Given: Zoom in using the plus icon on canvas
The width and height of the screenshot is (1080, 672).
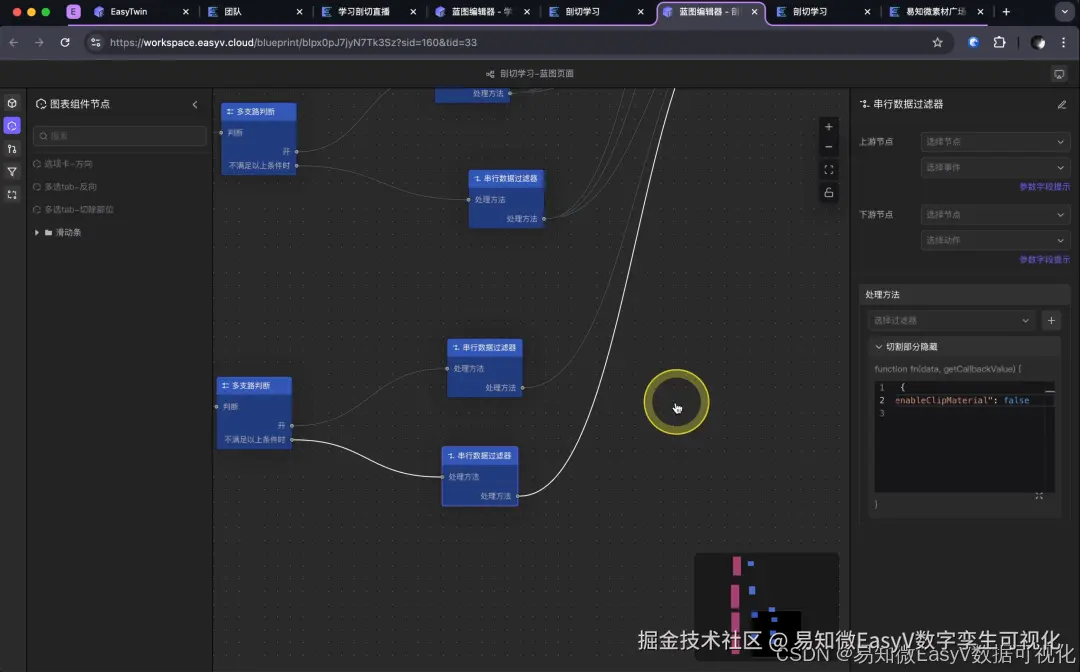Looking at the screenshot, I should click(828, 127).
